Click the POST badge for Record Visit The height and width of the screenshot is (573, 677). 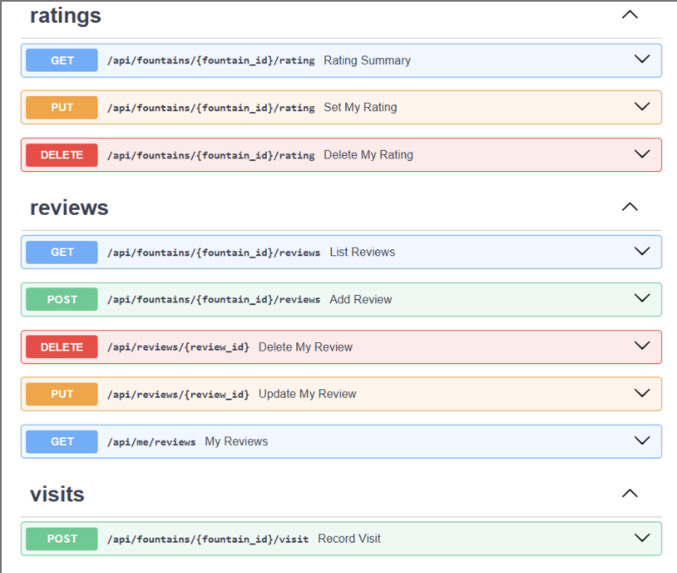(62, 538)
